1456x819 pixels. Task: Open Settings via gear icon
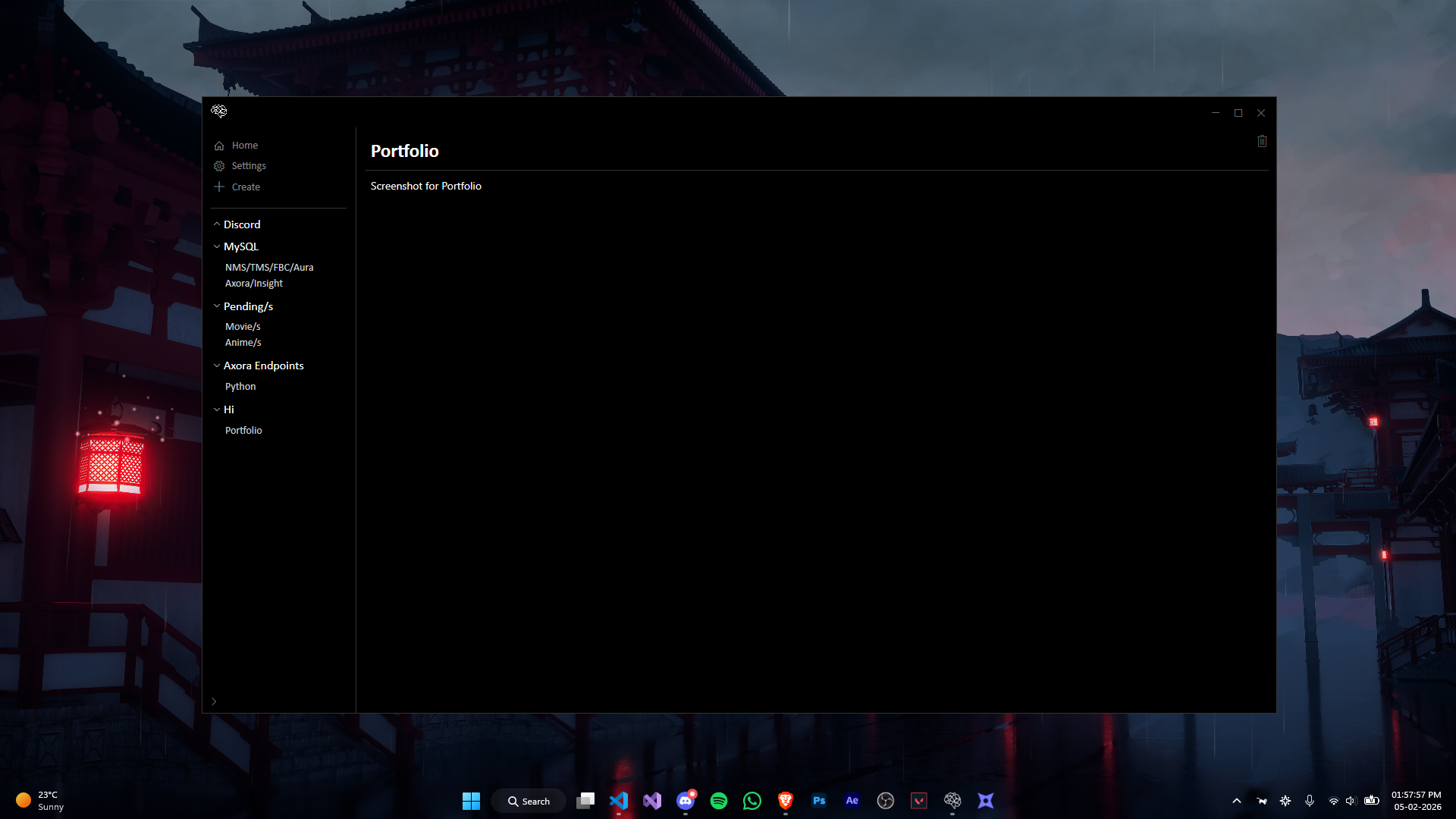pos(219,166)
